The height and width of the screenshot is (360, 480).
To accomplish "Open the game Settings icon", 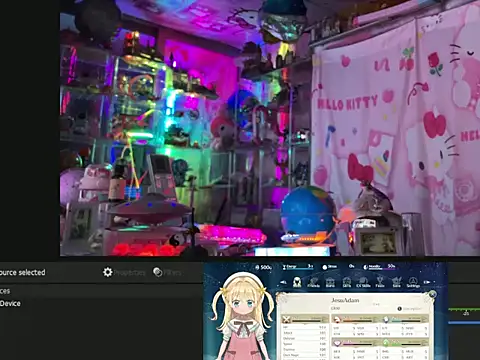I will pyautogui.click(x=413, y=283).
